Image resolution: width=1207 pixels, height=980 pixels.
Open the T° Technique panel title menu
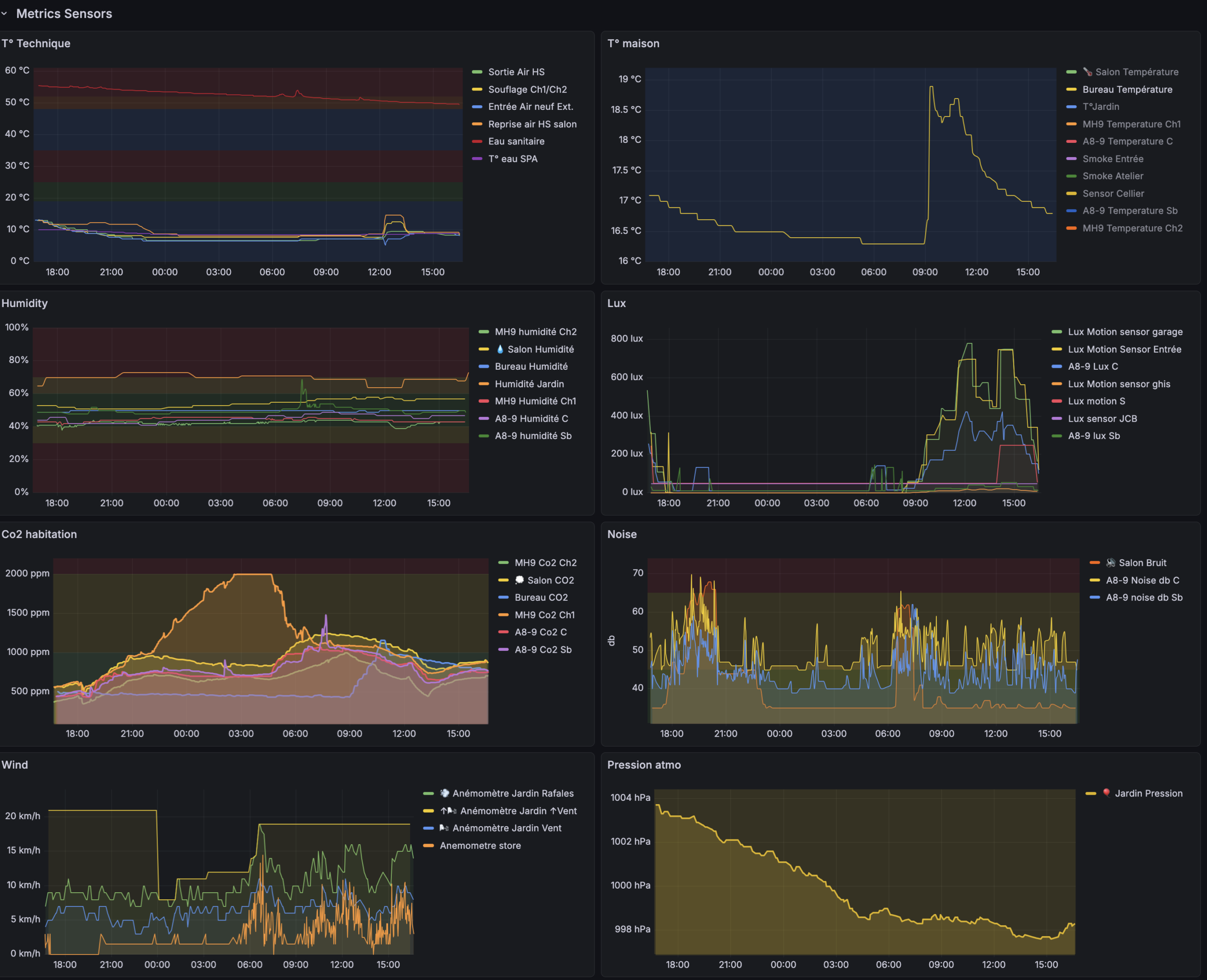(x=36, y=43)
